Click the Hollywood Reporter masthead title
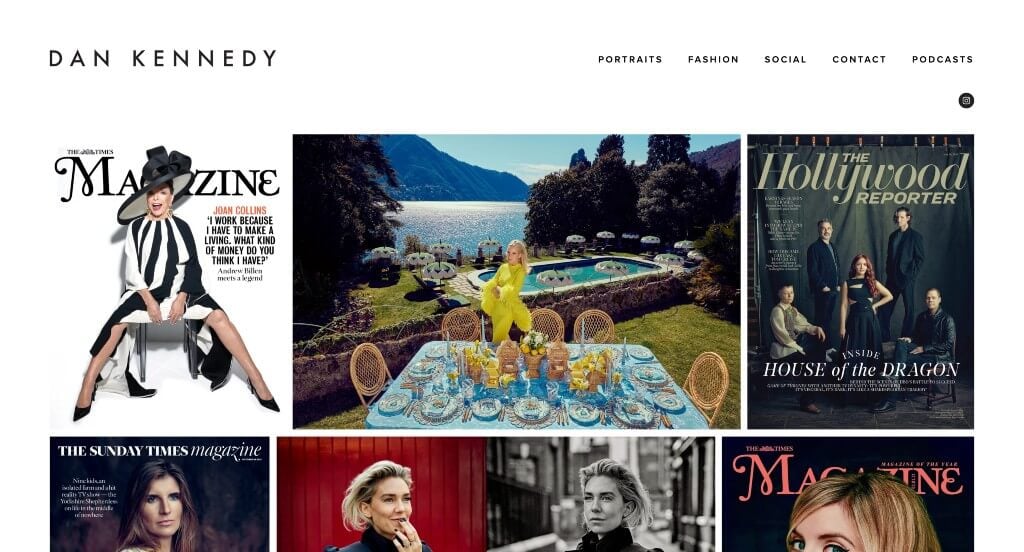1024x552 pixels. coord(862,178)
